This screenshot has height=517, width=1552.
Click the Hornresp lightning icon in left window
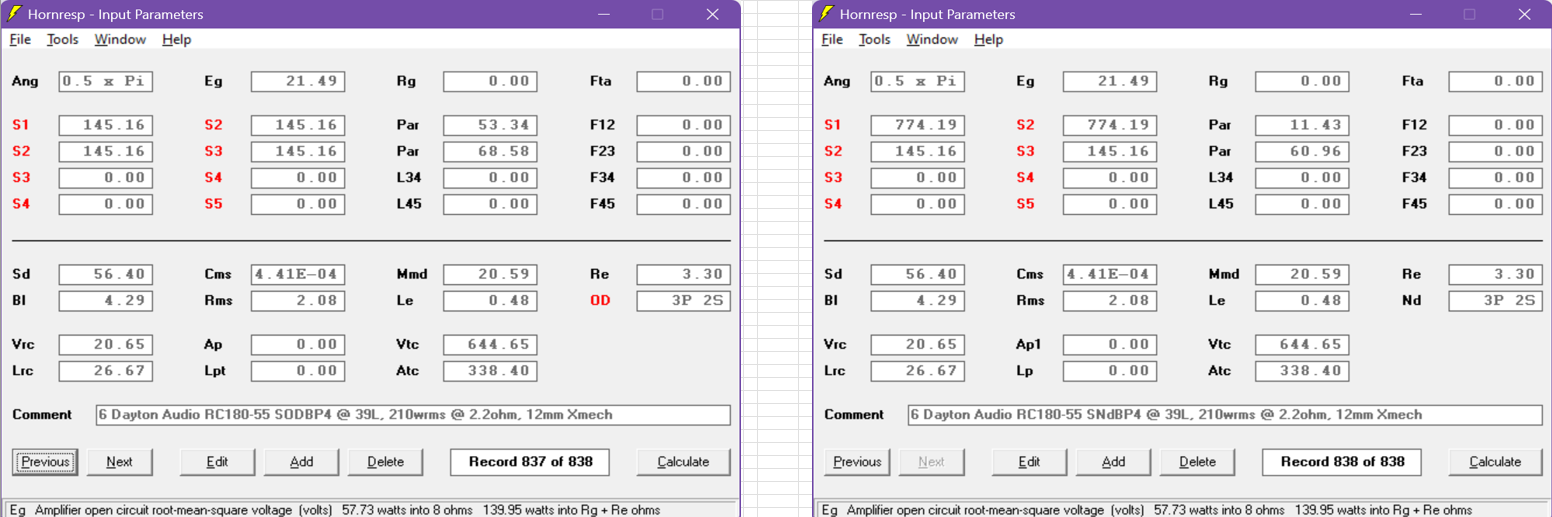(15, 14)
